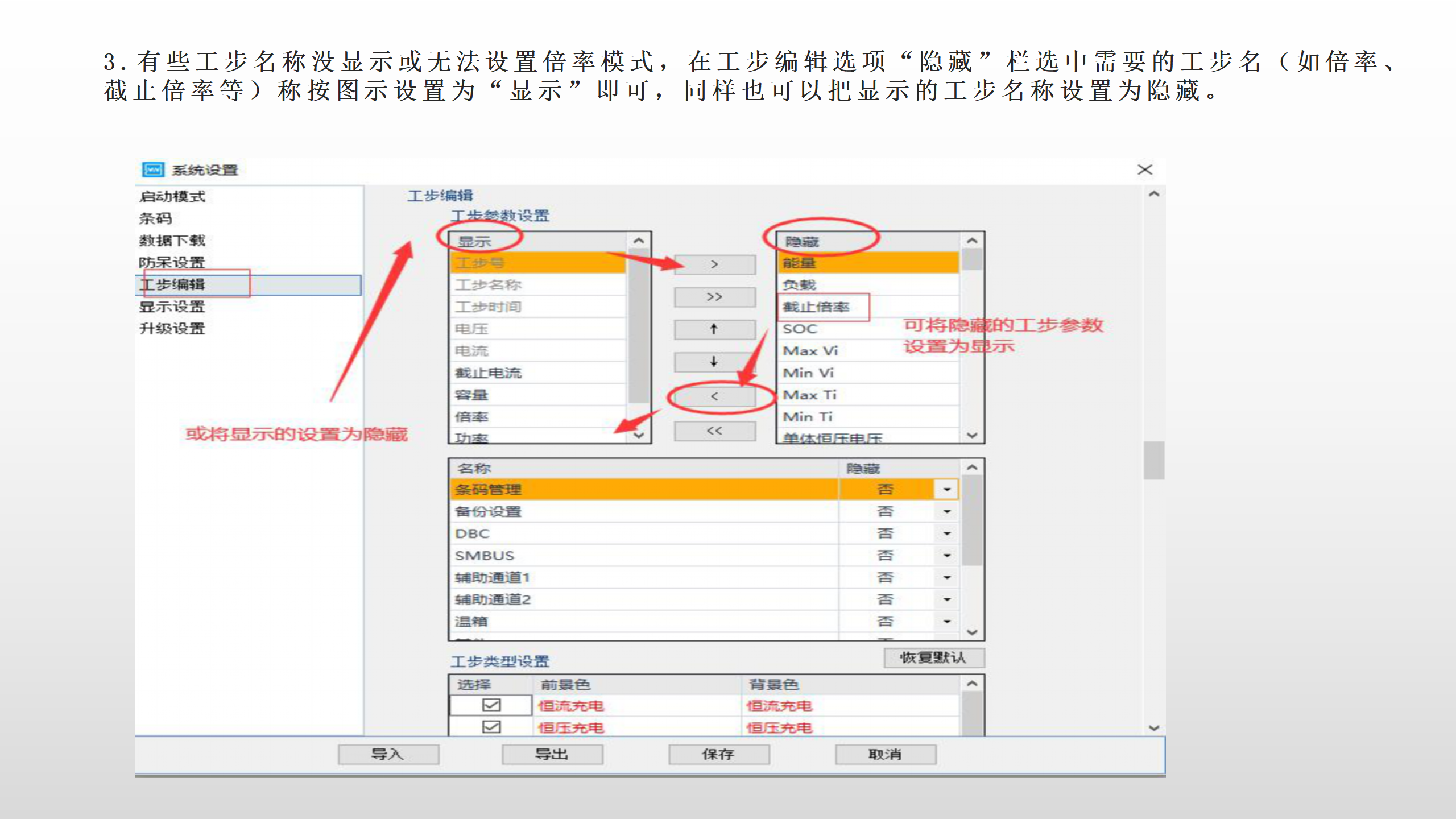This screenshot has width=1456, height=819.
Task: Close the 系统设置 dialog
Action: coord(1144,169)
